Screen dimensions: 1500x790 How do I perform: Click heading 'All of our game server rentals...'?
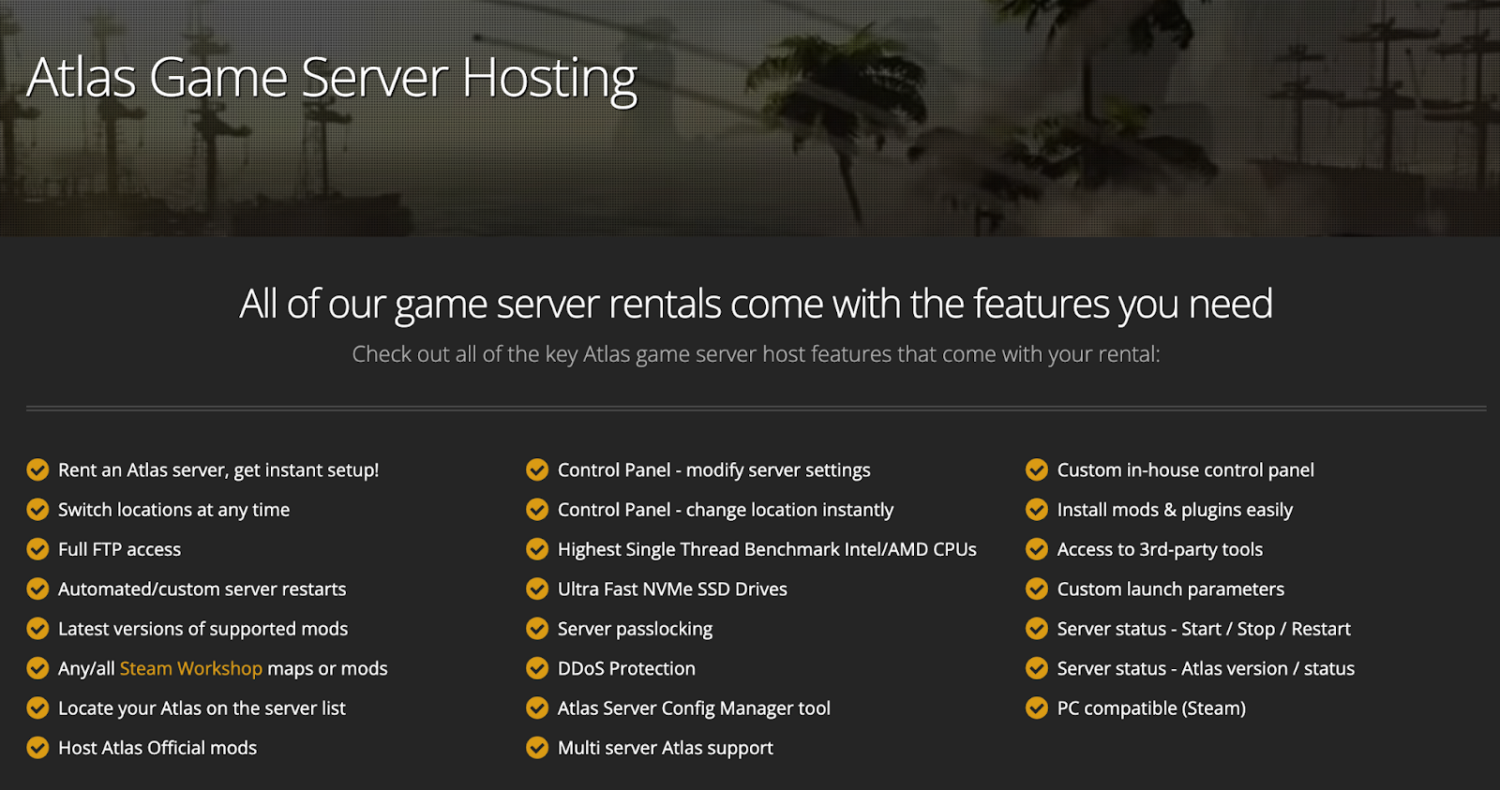756,304
